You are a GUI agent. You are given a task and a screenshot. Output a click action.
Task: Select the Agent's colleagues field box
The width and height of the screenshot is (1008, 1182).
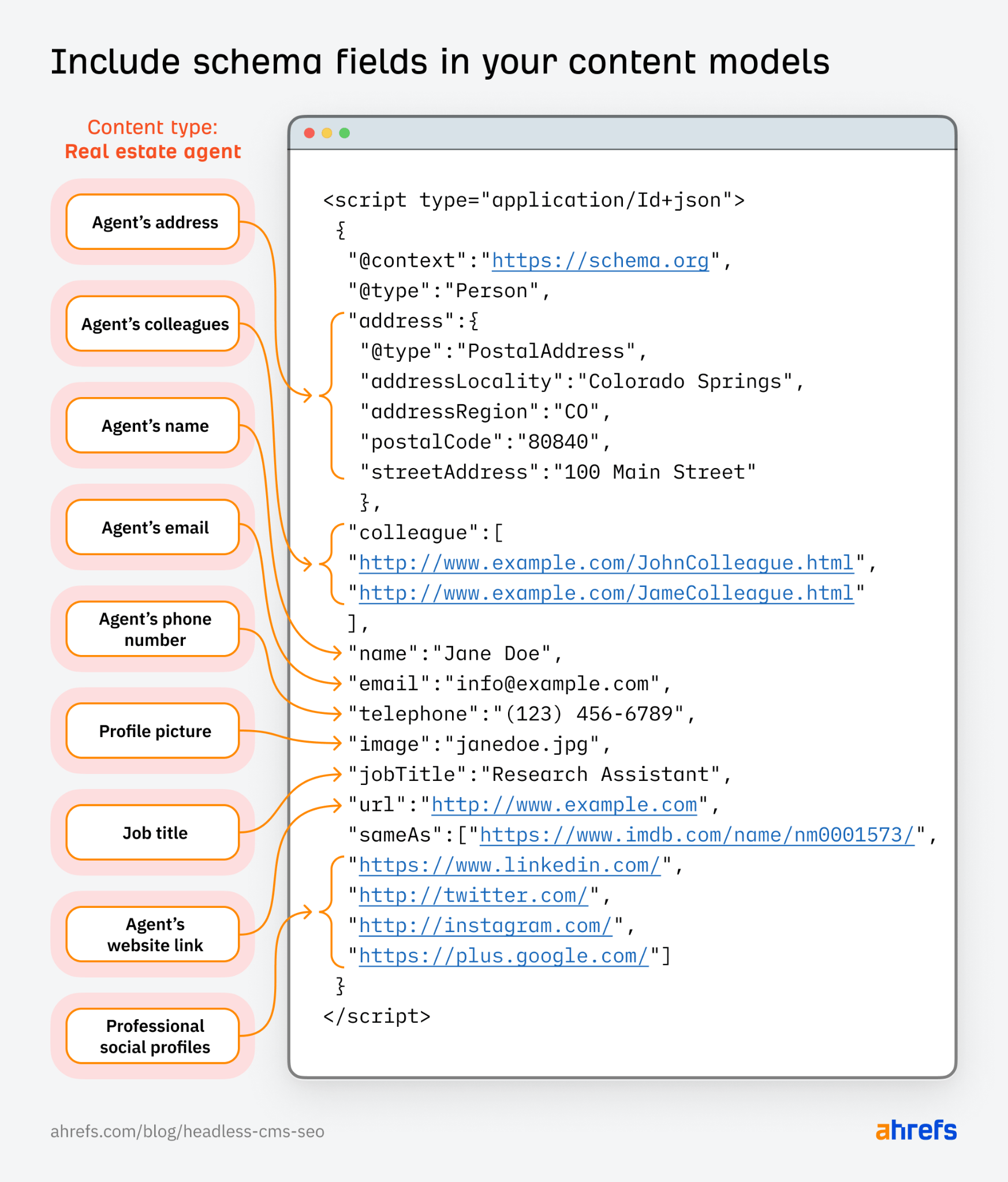pyautogui.click(x=153, y=324)
